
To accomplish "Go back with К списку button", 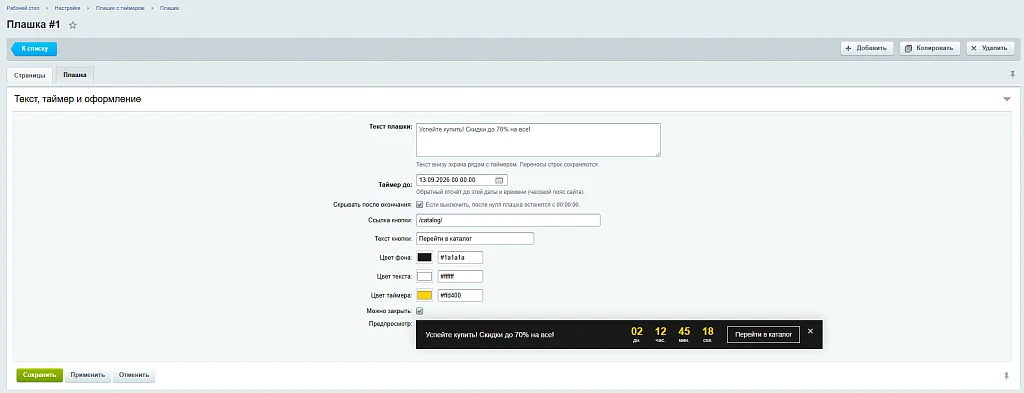I will tap(34, 48).
